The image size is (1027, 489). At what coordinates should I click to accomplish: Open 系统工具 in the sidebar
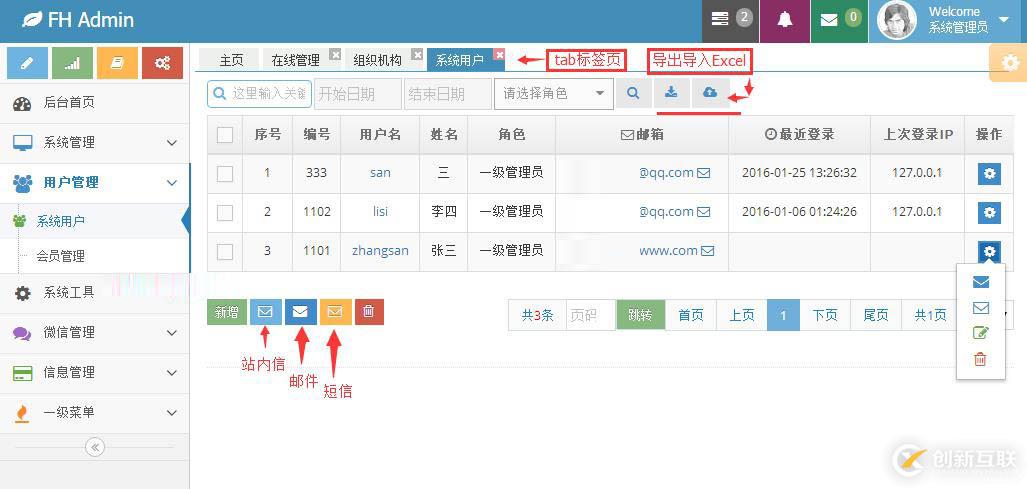[x=95, y=293]
